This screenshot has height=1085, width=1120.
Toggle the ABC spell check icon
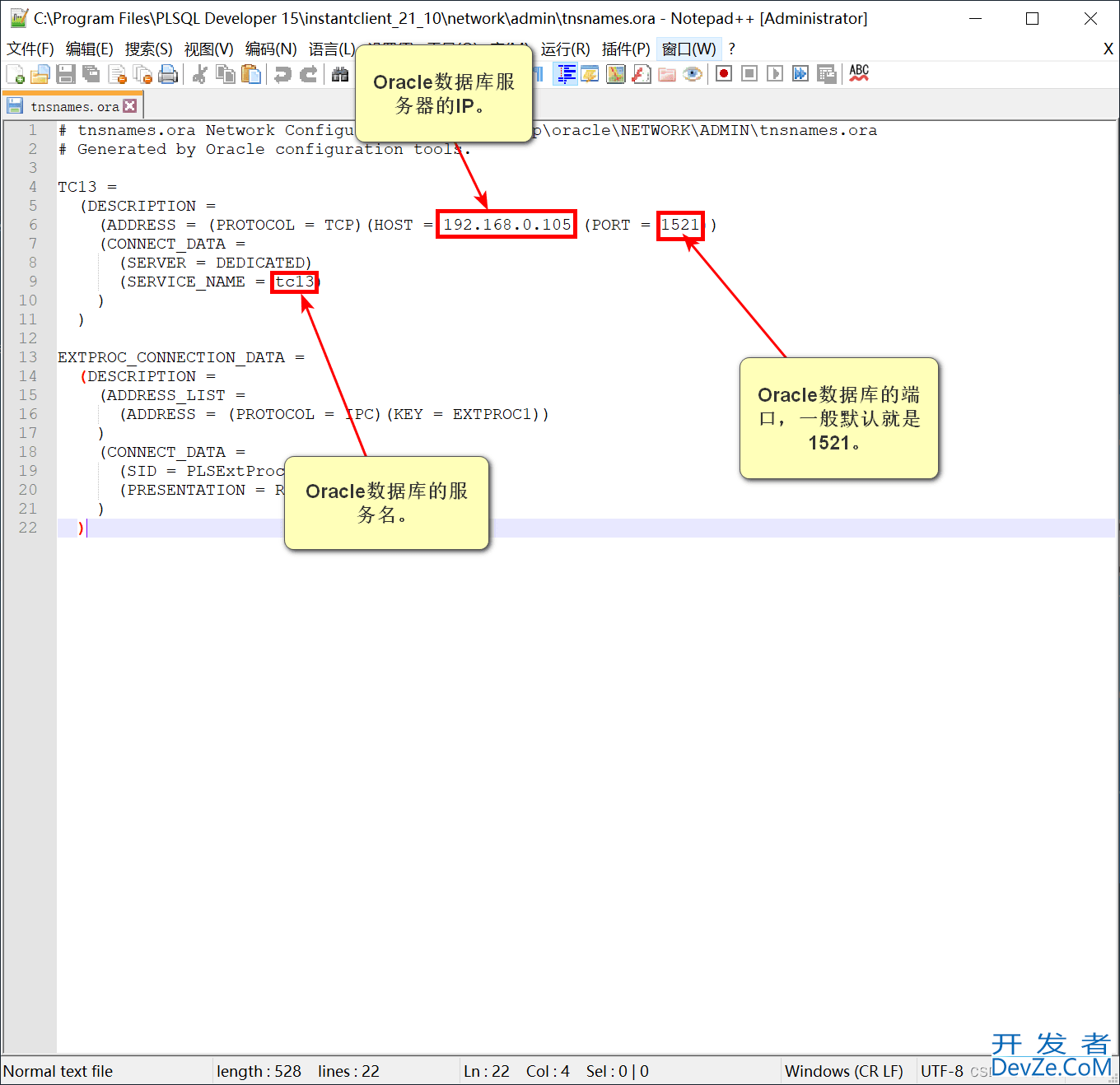pyautogui.click(x=859, y=74)
